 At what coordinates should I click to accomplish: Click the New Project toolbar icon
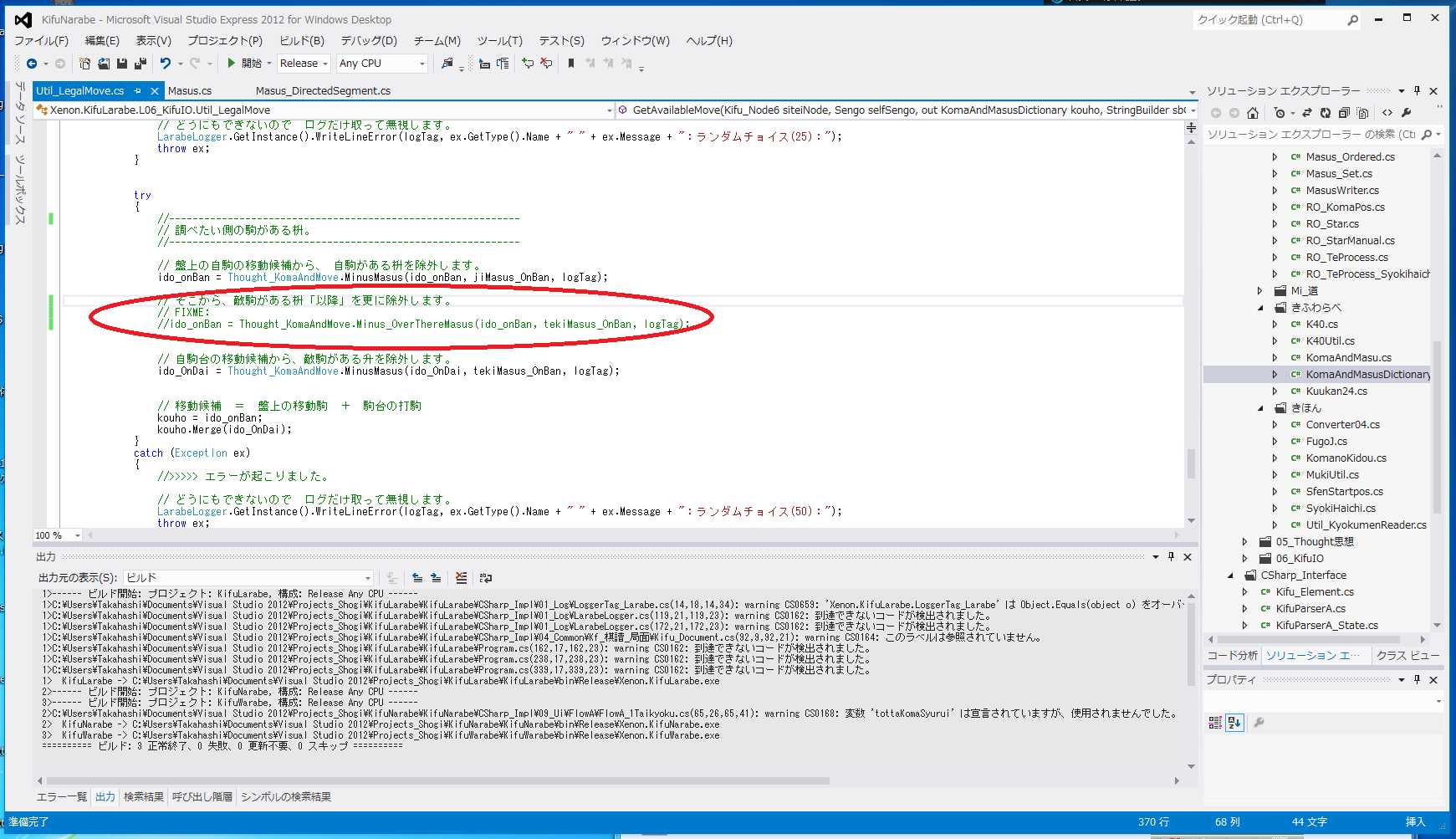(84, 64)
